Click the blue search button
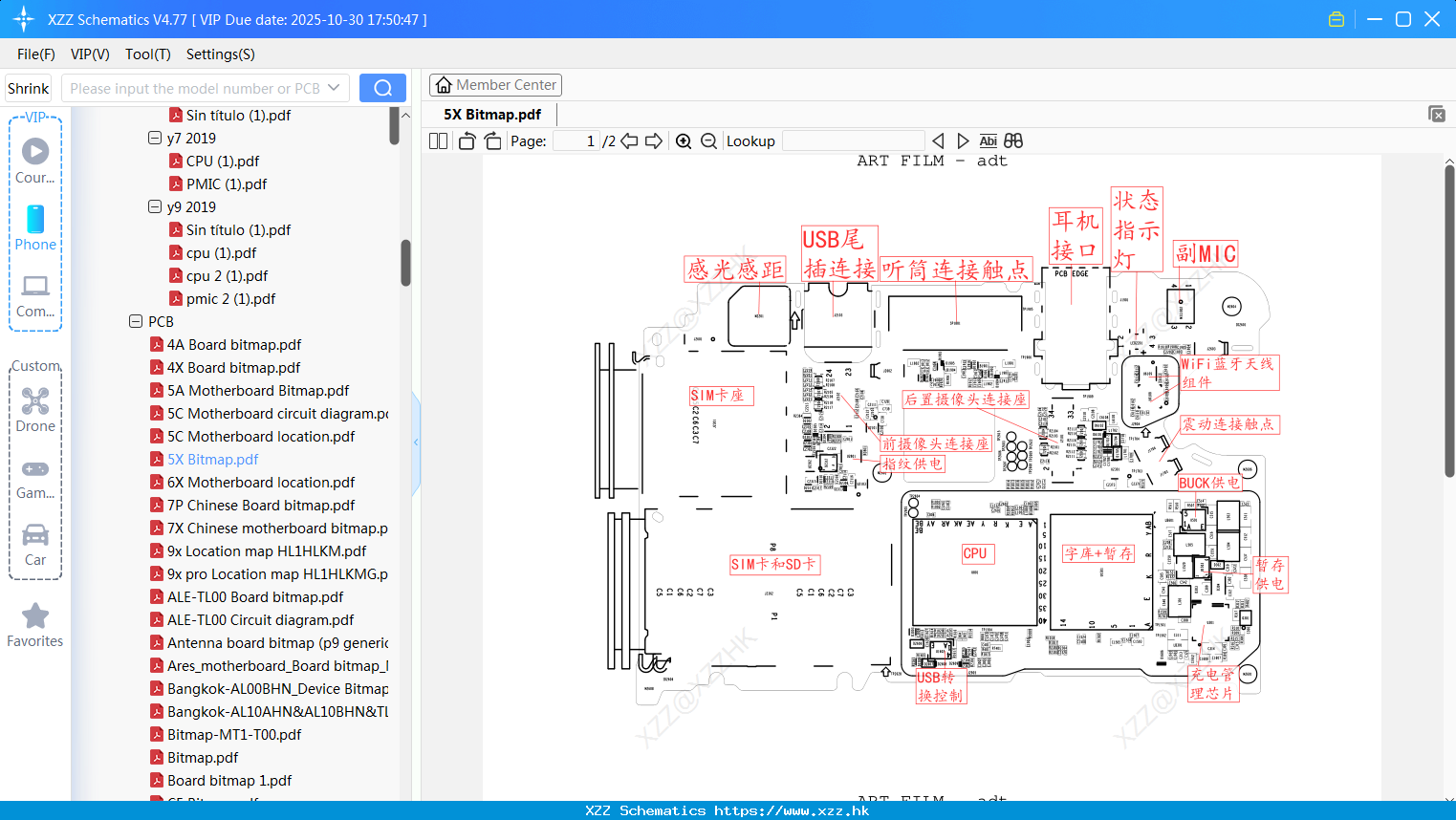This screenshot has width=1456, height=820. click(382, 88)
